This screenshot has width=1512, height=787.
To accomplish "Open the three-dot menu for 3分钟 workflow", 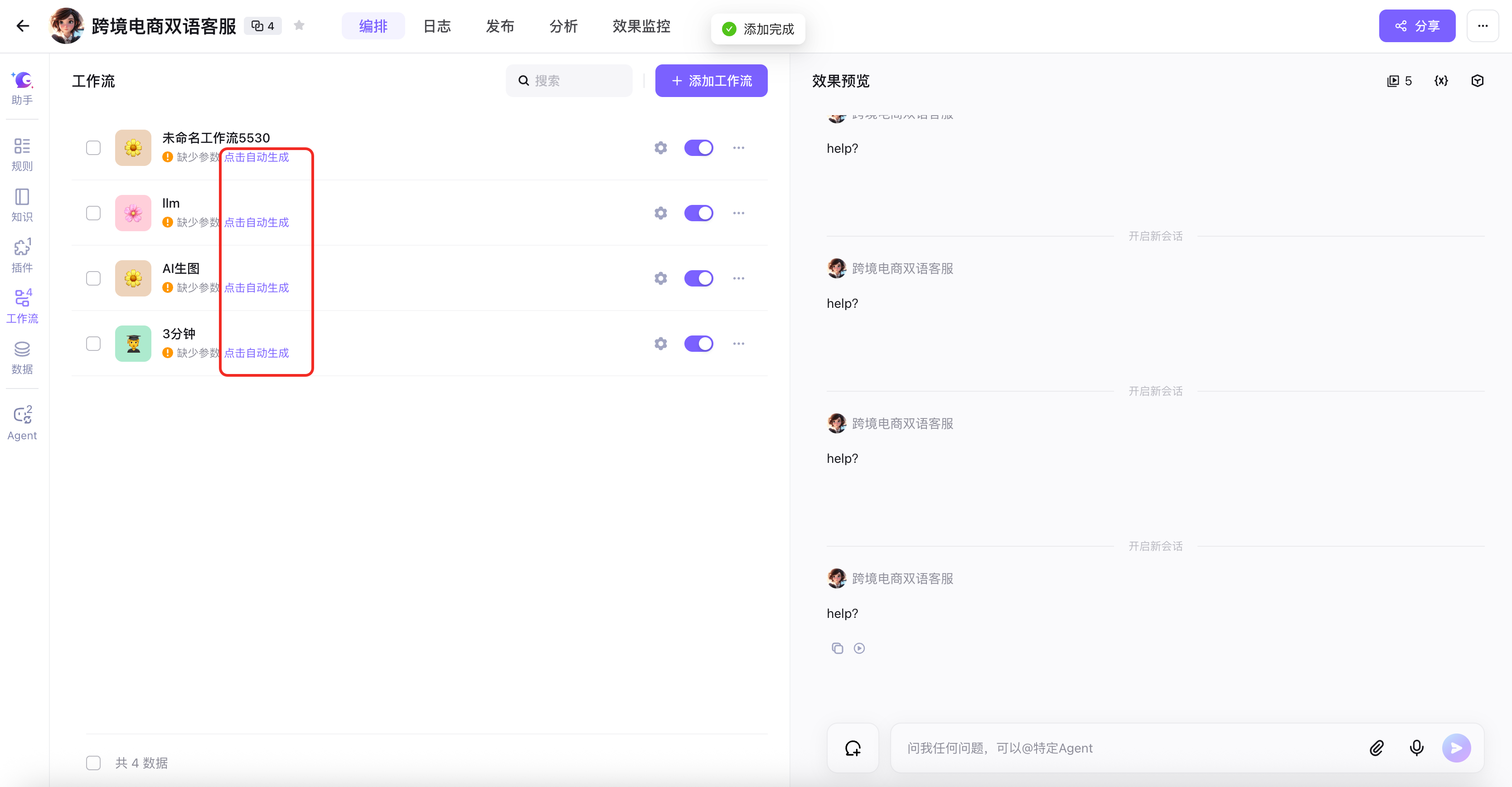I will pyautogui.click(x=738, y=343).
